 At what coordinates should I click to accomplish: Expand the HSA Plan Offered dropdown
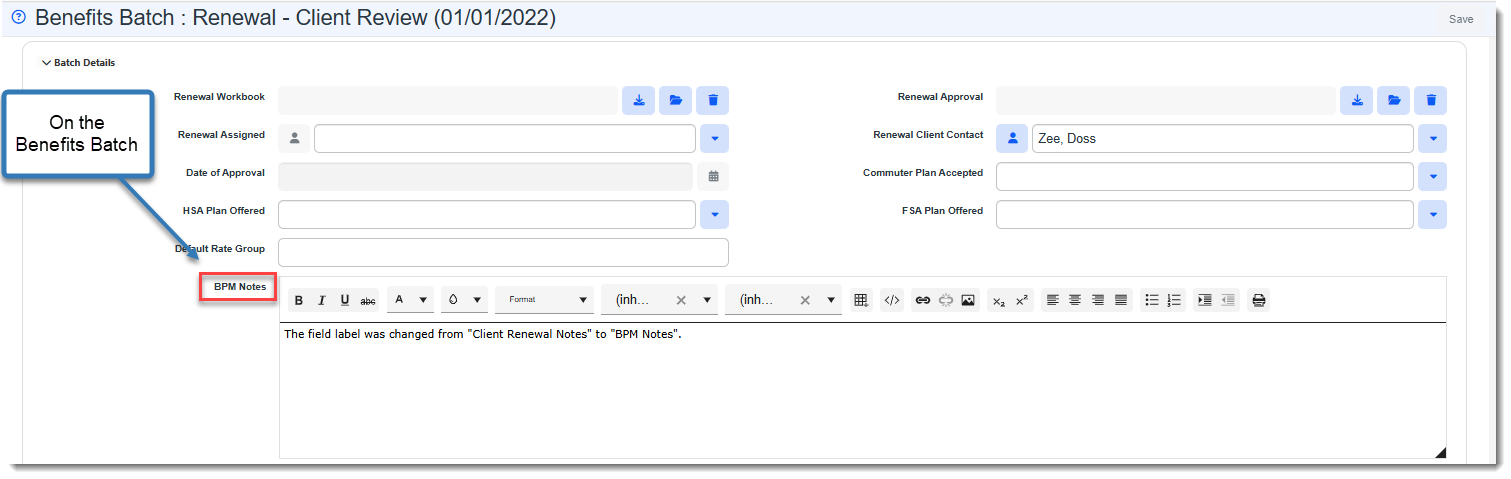(x=713, y=214)
